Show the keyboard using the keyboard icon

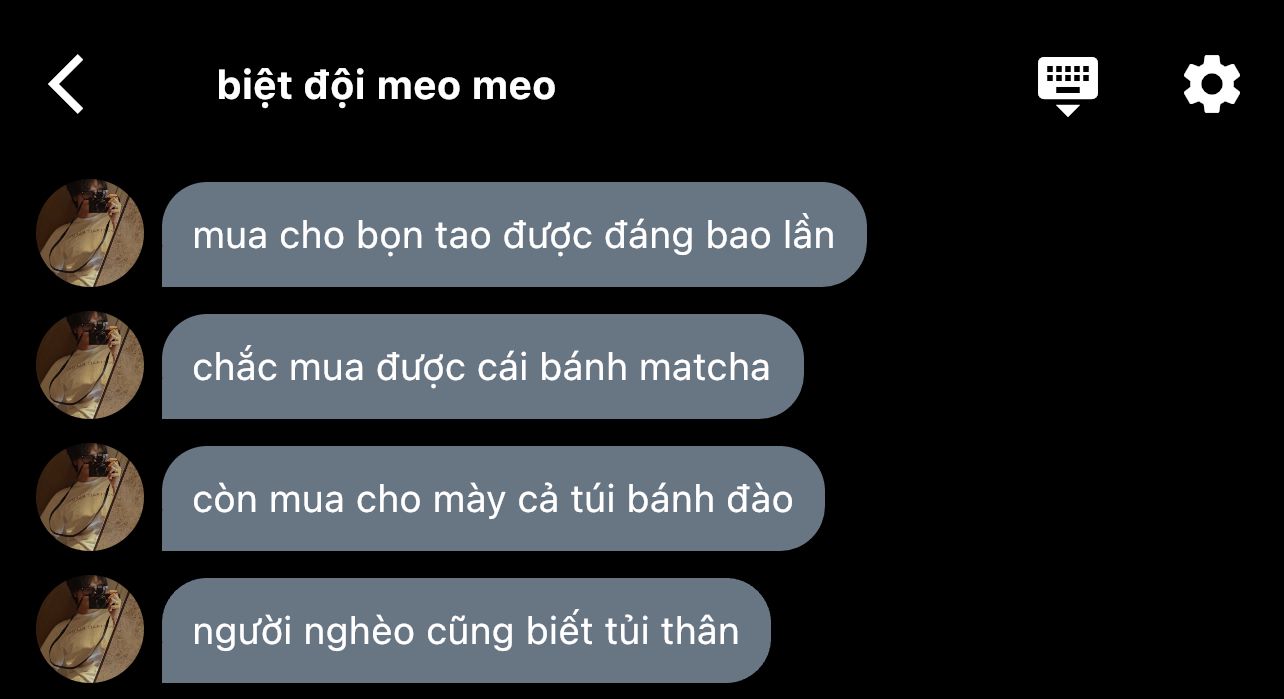1068,86
